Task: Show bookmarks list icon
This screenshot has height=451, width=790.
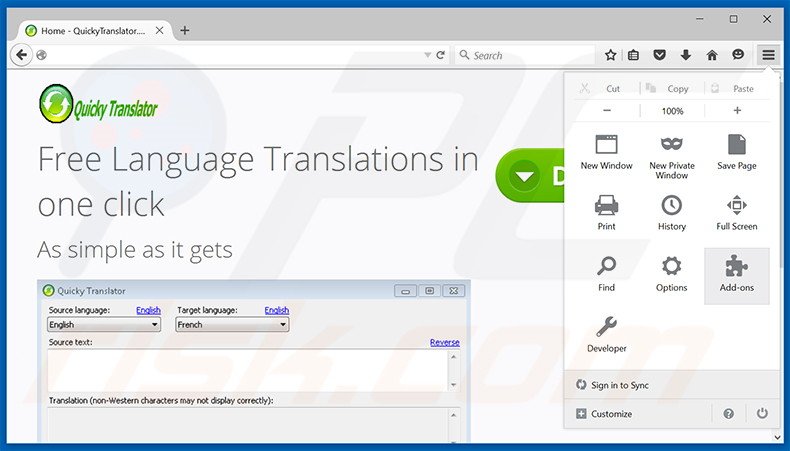Action: tap(633, 55)
